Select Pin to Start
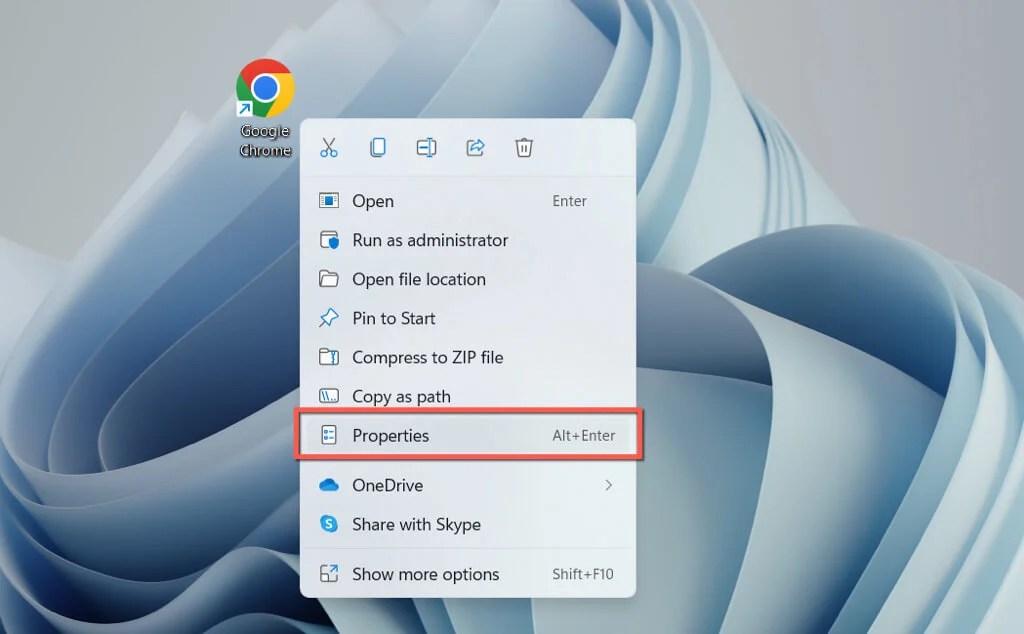The height and width of the screenshot is (634, 1024). click(x=468, y=319)
